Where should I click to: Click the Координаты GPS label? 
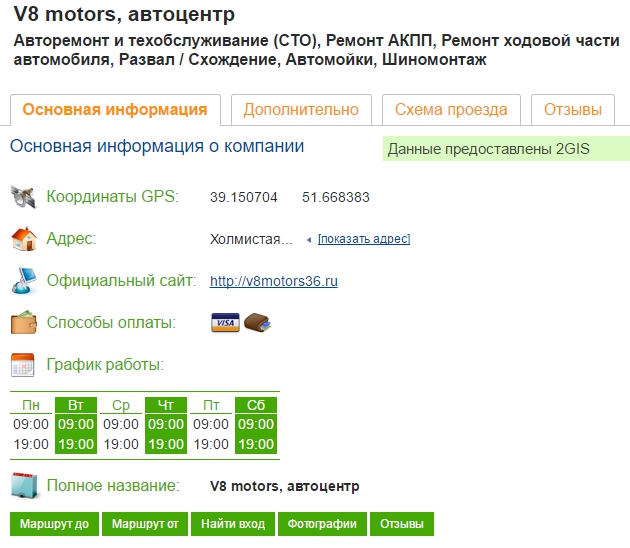coord(112,196)
